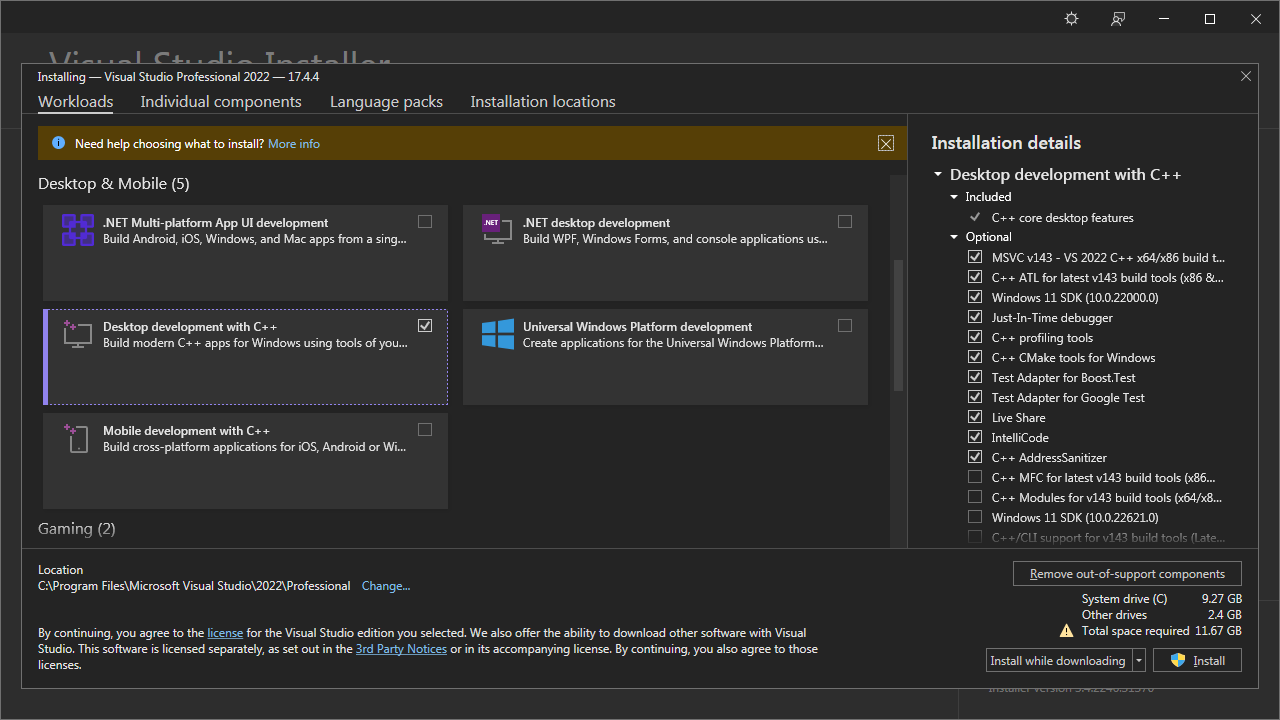Click Remove out-of-support components button
This screenshot has height=720, width=1280.
(1127, 574)
